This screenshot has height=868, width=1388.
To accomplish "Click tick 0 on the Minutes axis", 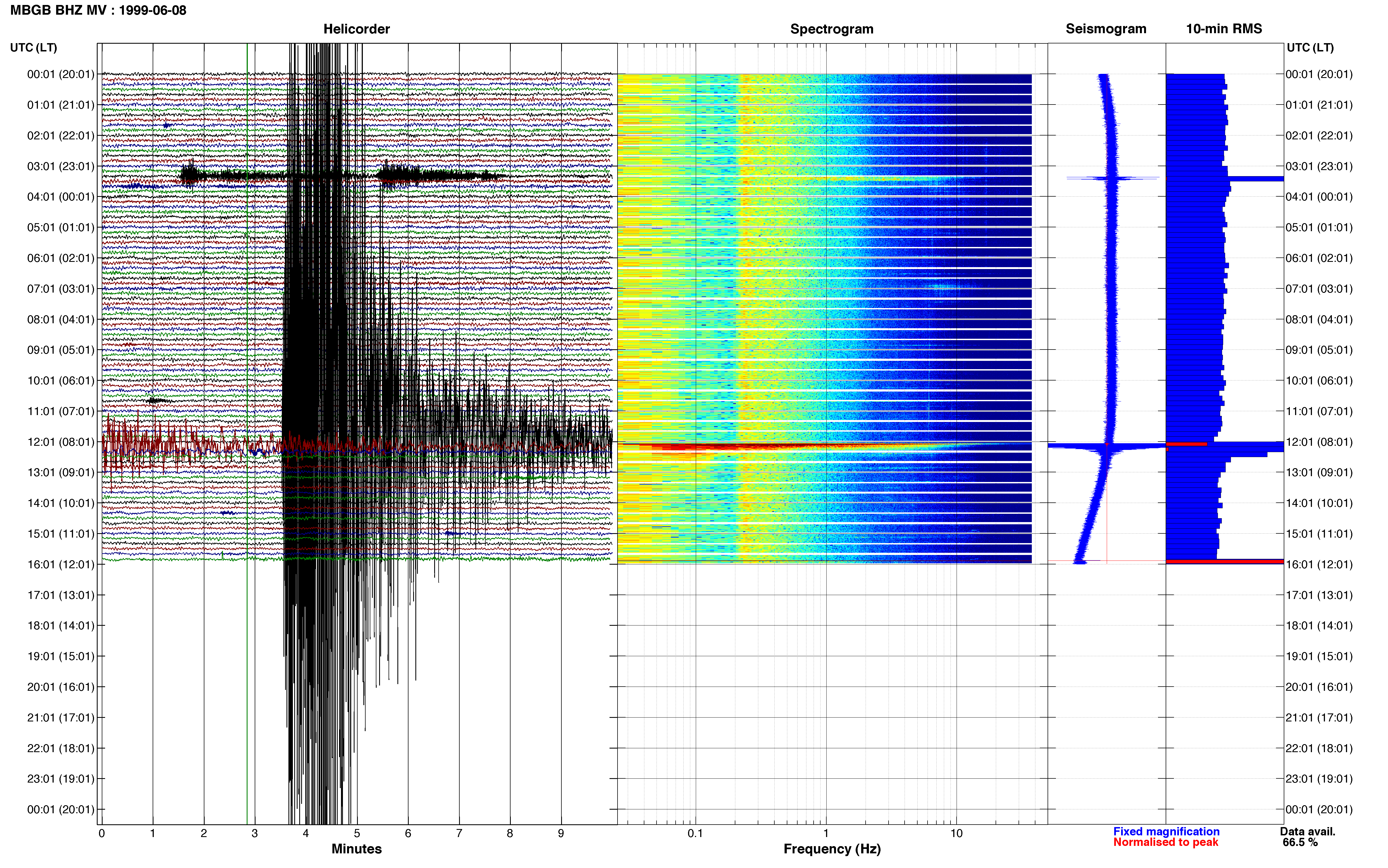I will (x=101, y=833).
